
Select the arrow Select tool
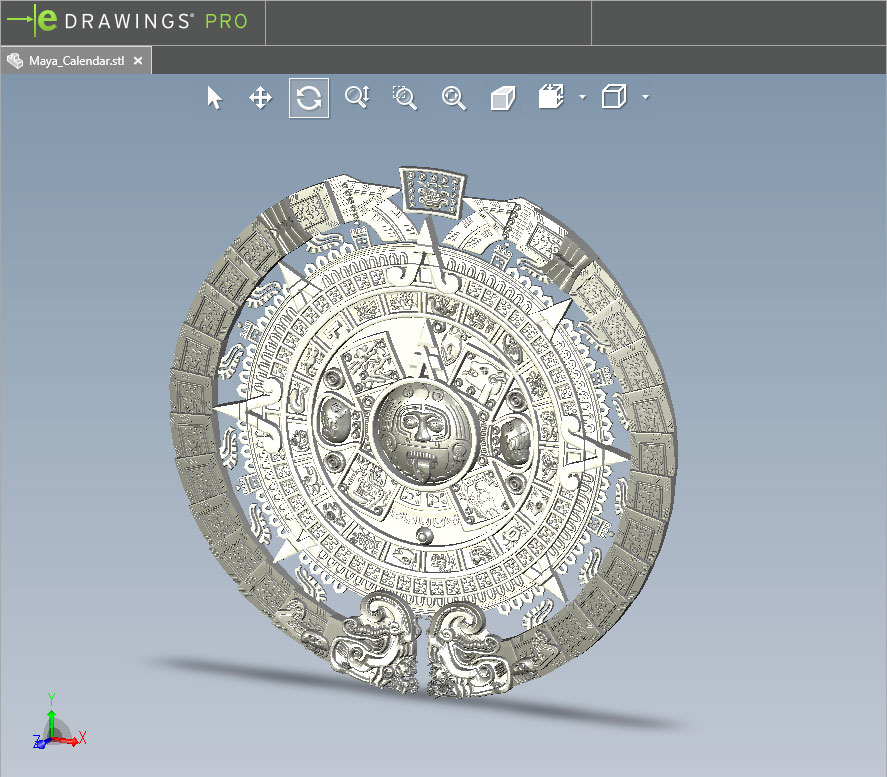214,98
